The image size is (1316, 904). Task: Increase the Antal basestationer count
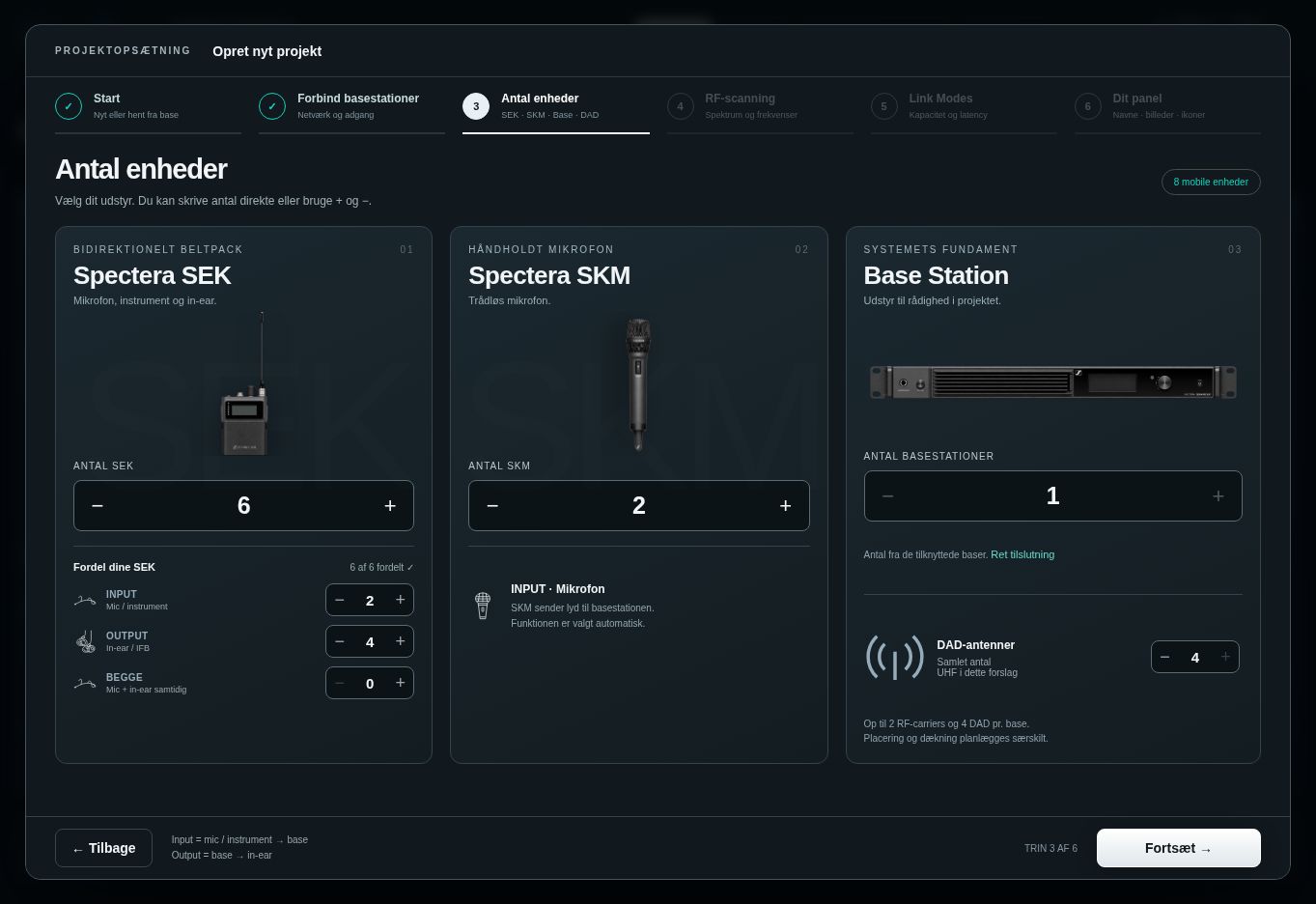[x=1218, y=495]
